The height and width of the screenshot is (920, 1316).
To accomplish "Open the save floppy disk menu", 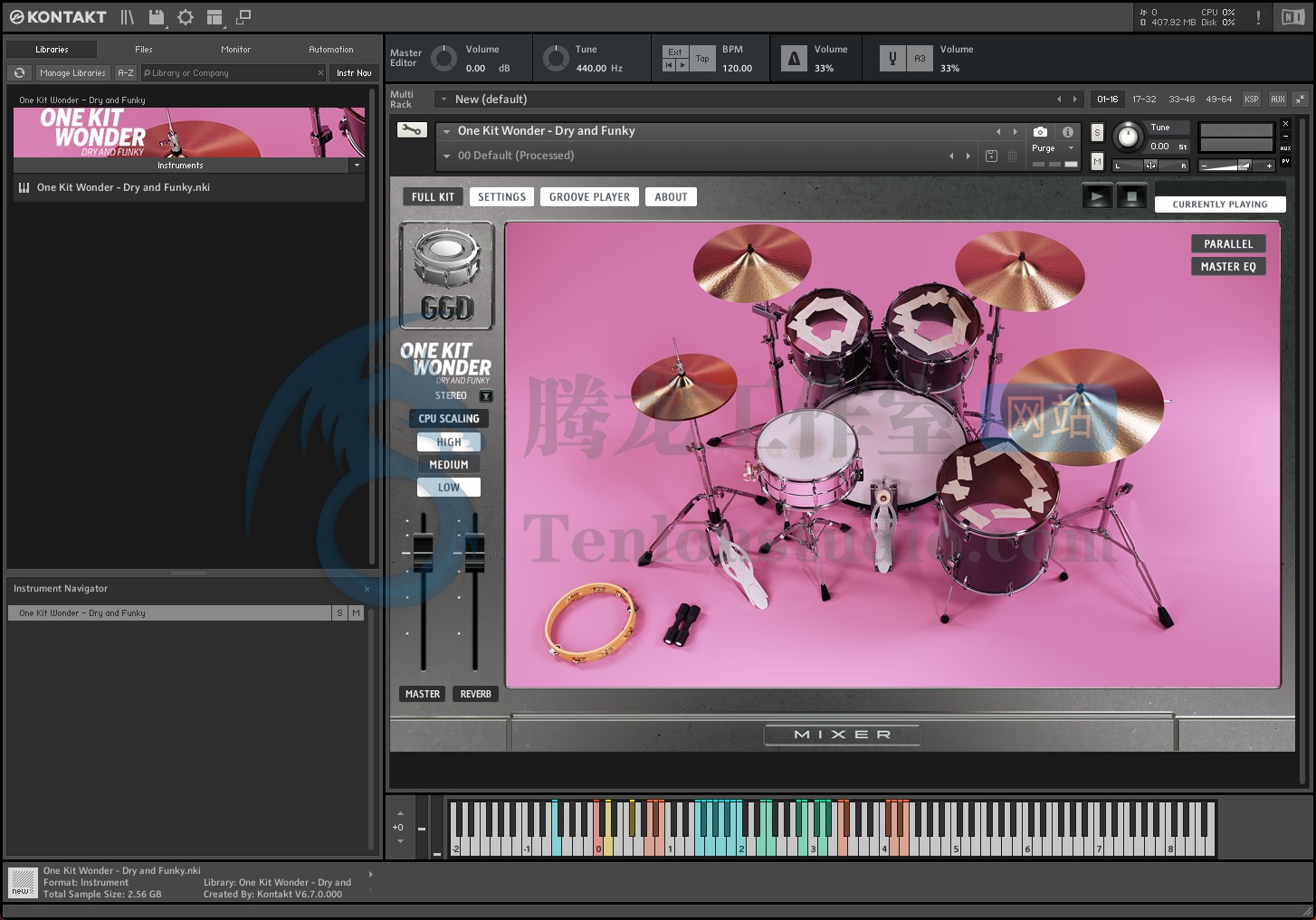I will (x=157, y=17).
